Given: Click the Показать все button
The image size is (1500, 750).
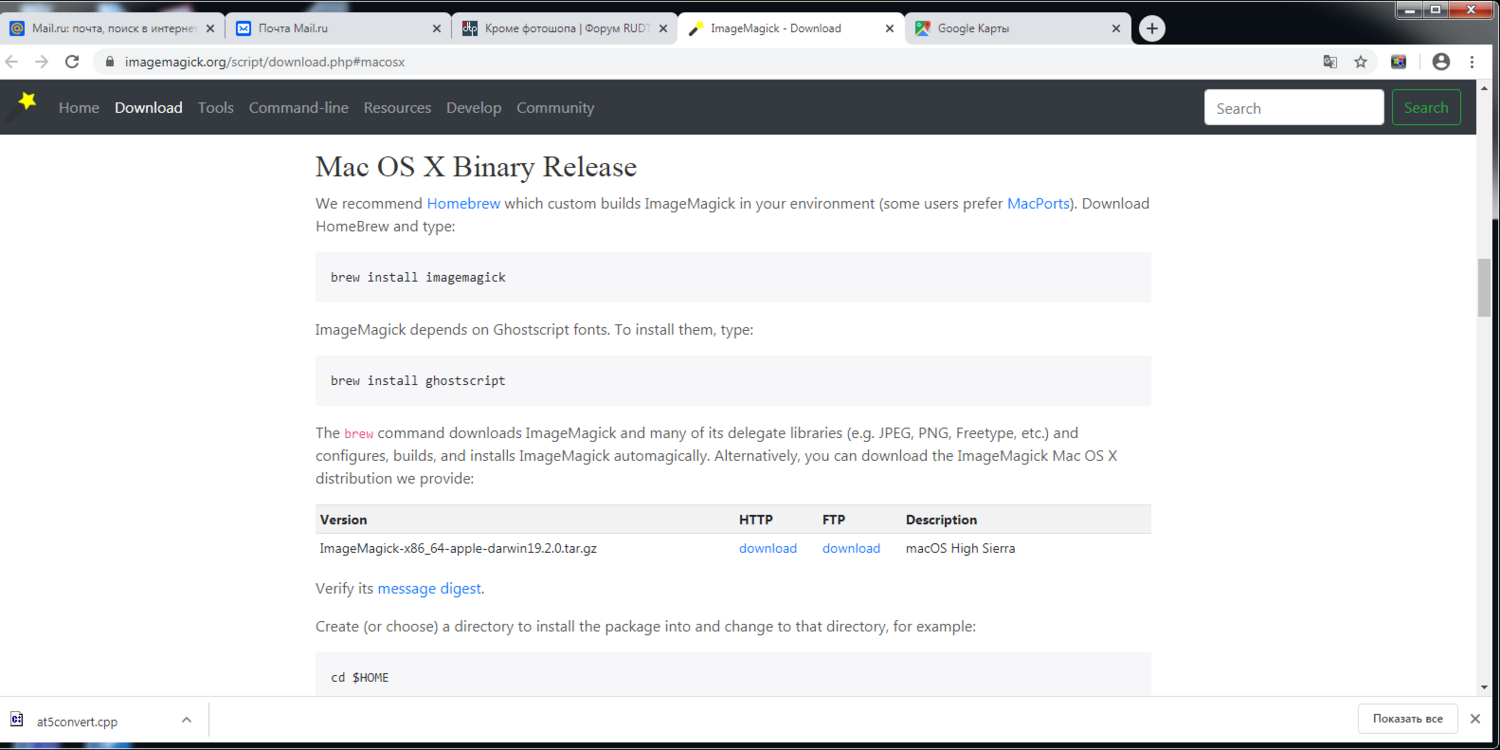Looking at the screenshot, I should [x=1407, y=719].
